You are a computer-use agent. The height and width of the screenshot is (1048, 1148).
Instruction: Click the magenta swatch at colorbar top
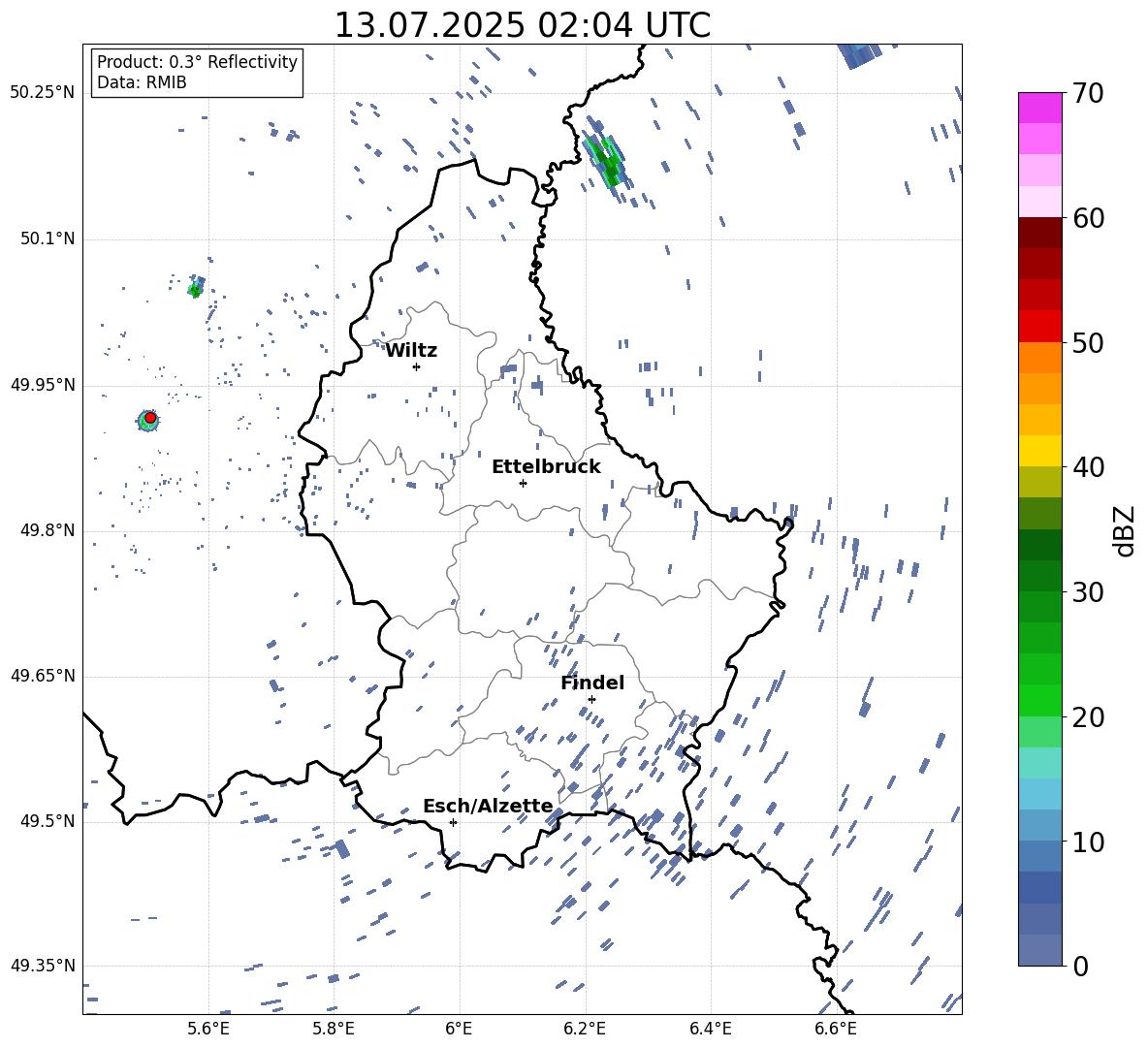1039,108
